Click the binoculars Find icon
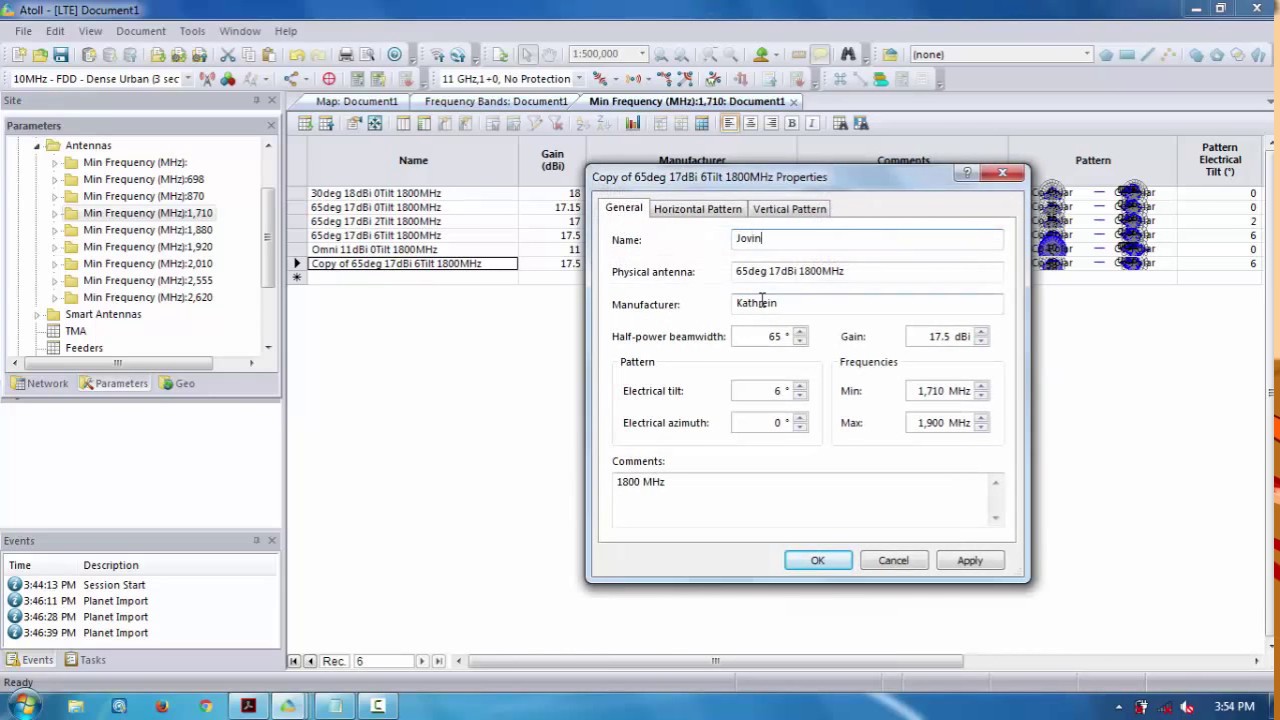Image resolution: width=1280 pixels, height=720 pixels. coord(848,55)
